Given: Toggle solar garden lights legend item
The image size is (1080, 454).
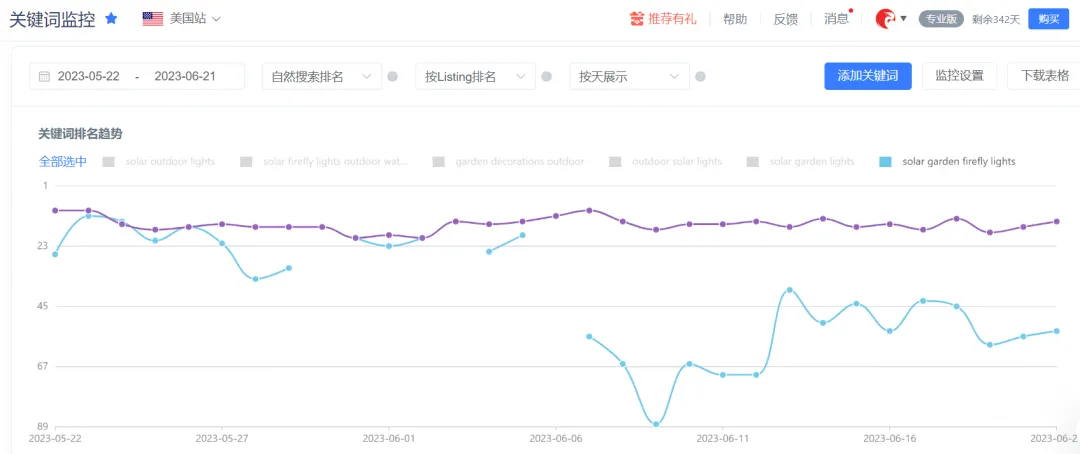Looking at the screenshot, I should point(753,162).
